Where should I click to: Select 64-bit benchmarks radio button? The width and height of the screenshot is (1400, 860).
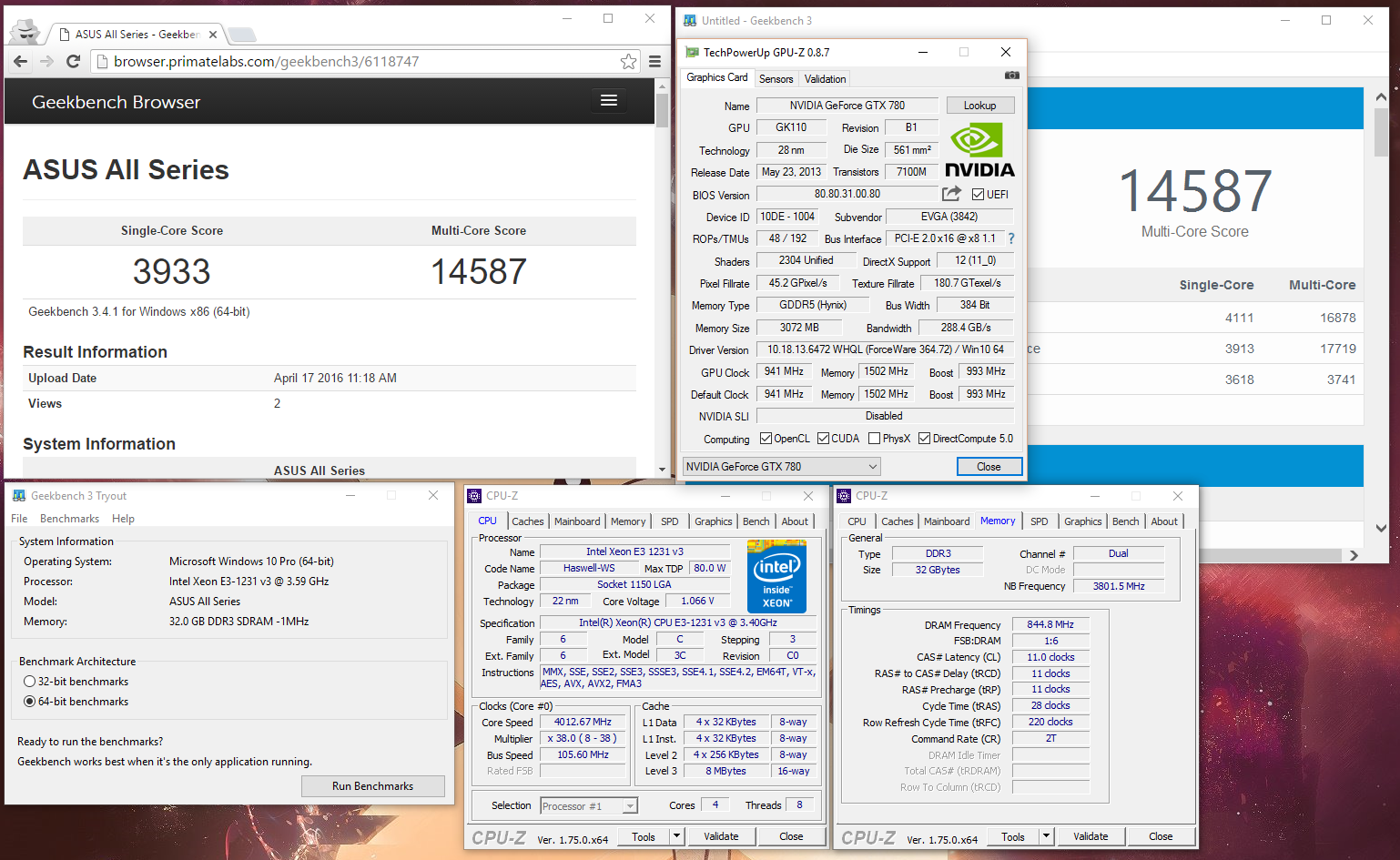click(30, 702)
